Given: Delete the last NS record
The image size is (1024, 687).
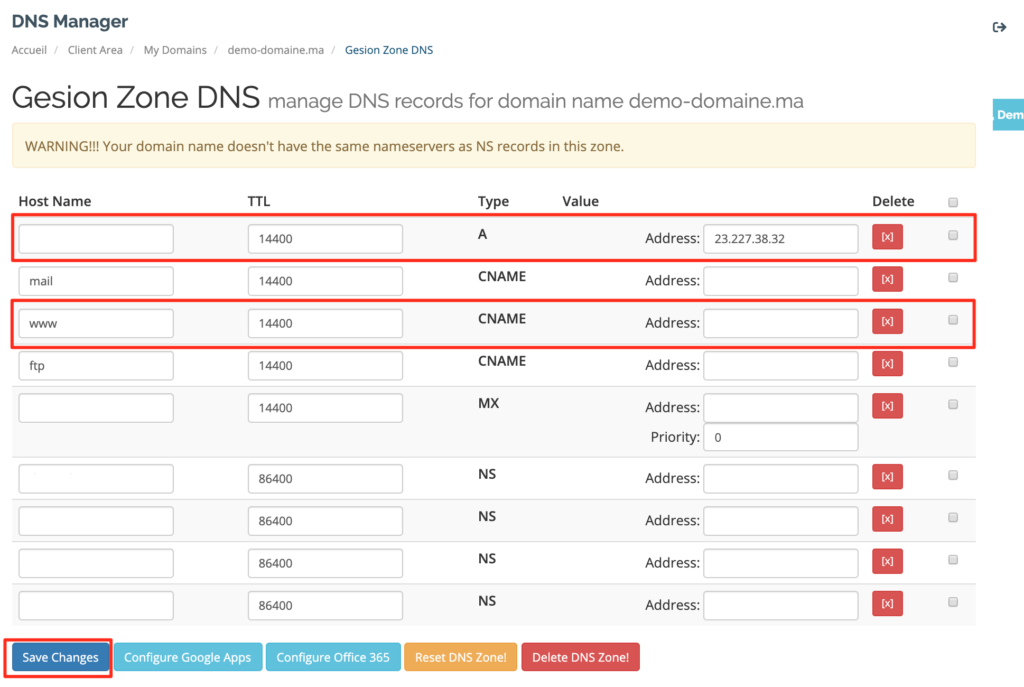Looking at the screenshot, I should 887,603.
